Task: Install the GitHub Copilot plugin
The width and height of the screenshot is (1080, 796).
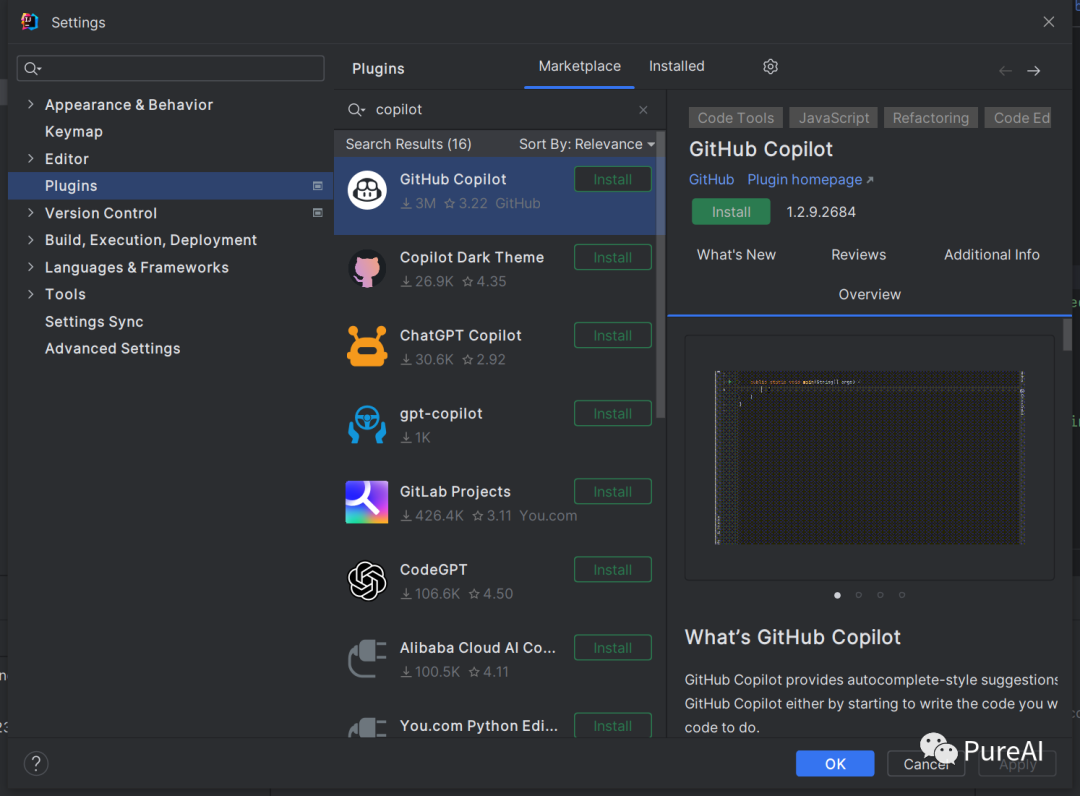Action: pyautogui.click(x=731, y=211)
